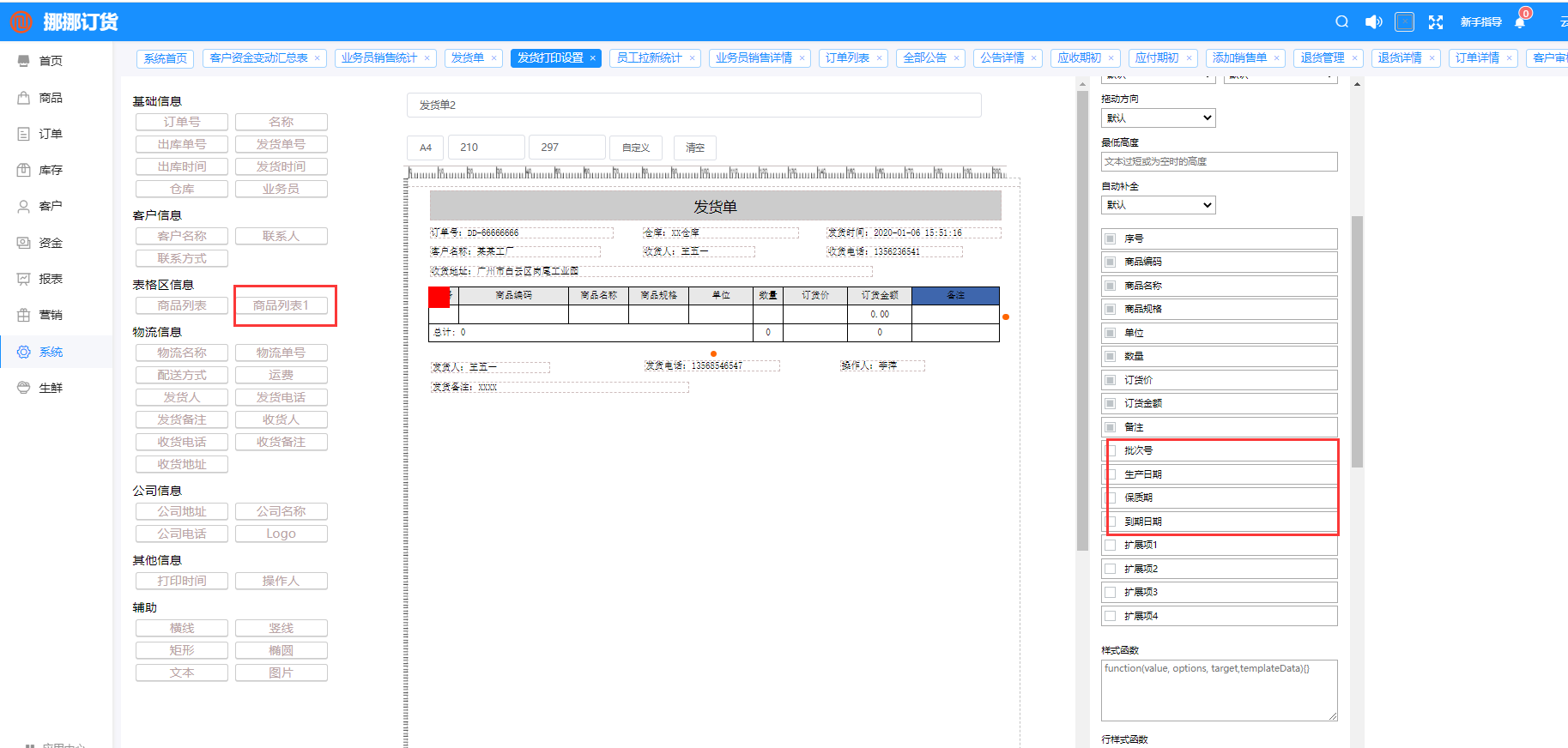Open 商品 in the left sidebar
Image resolution: width=1568 pixels, height=748 pixels.
coord(50,98)
